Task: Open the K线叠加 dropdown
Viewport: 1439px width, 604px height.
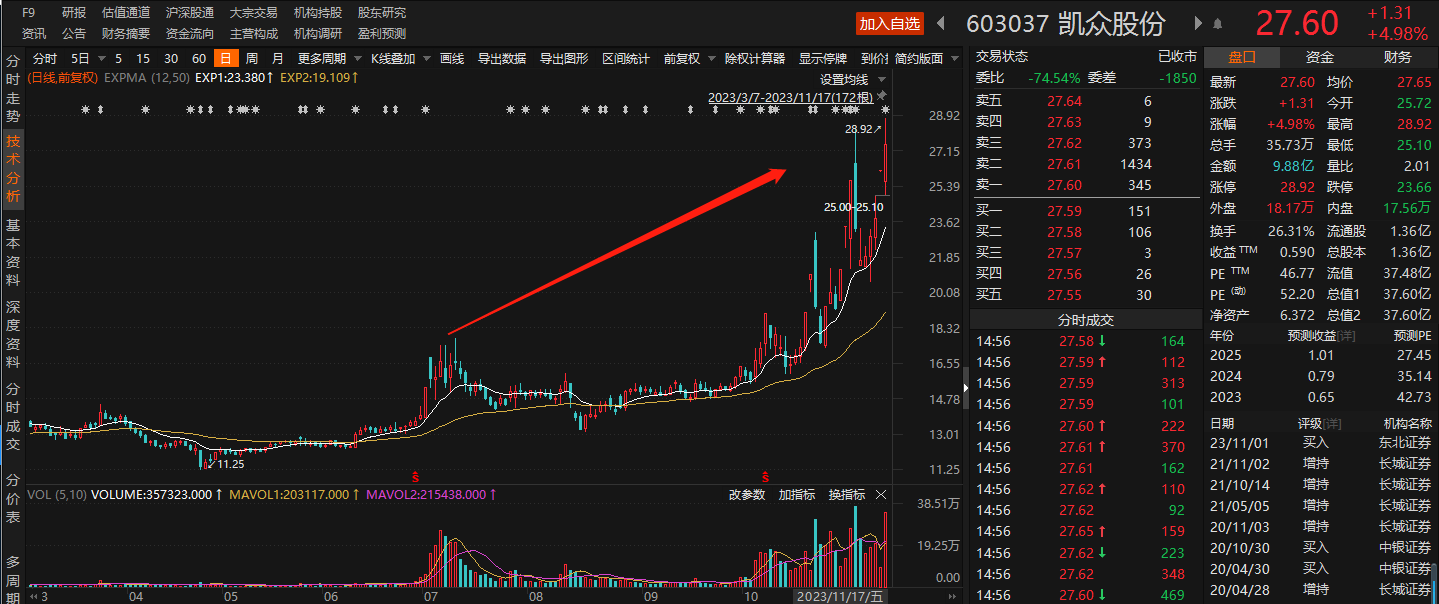Action: [x=400, y=59]
